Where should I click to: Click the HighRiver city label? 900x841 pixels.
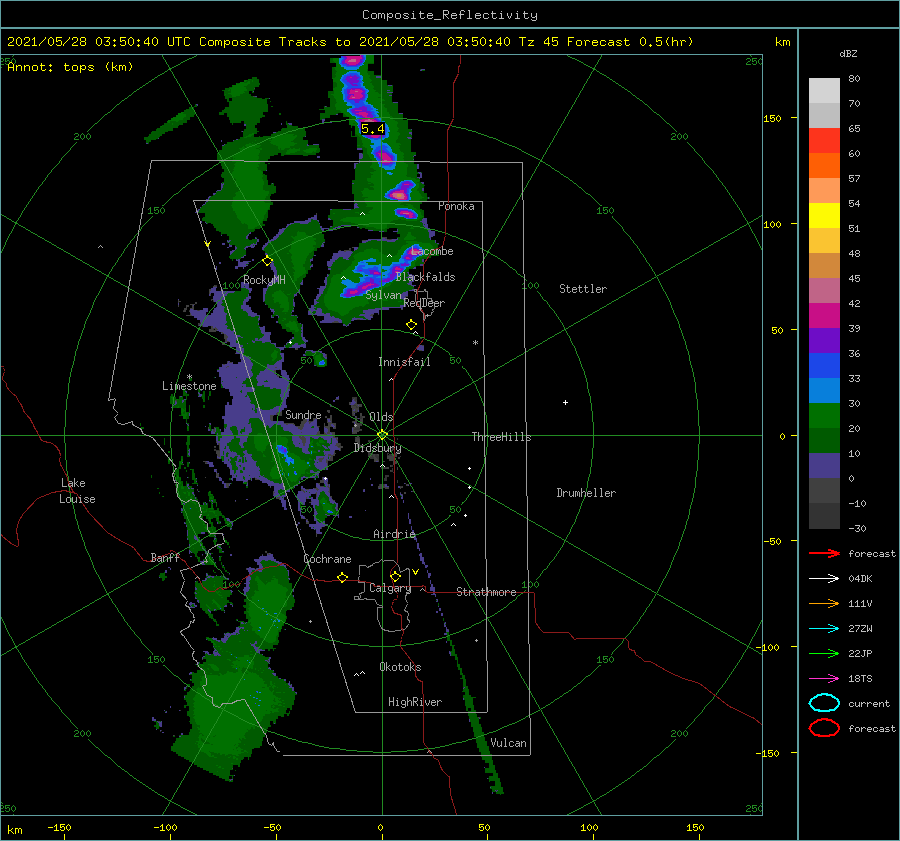[415, 702]
